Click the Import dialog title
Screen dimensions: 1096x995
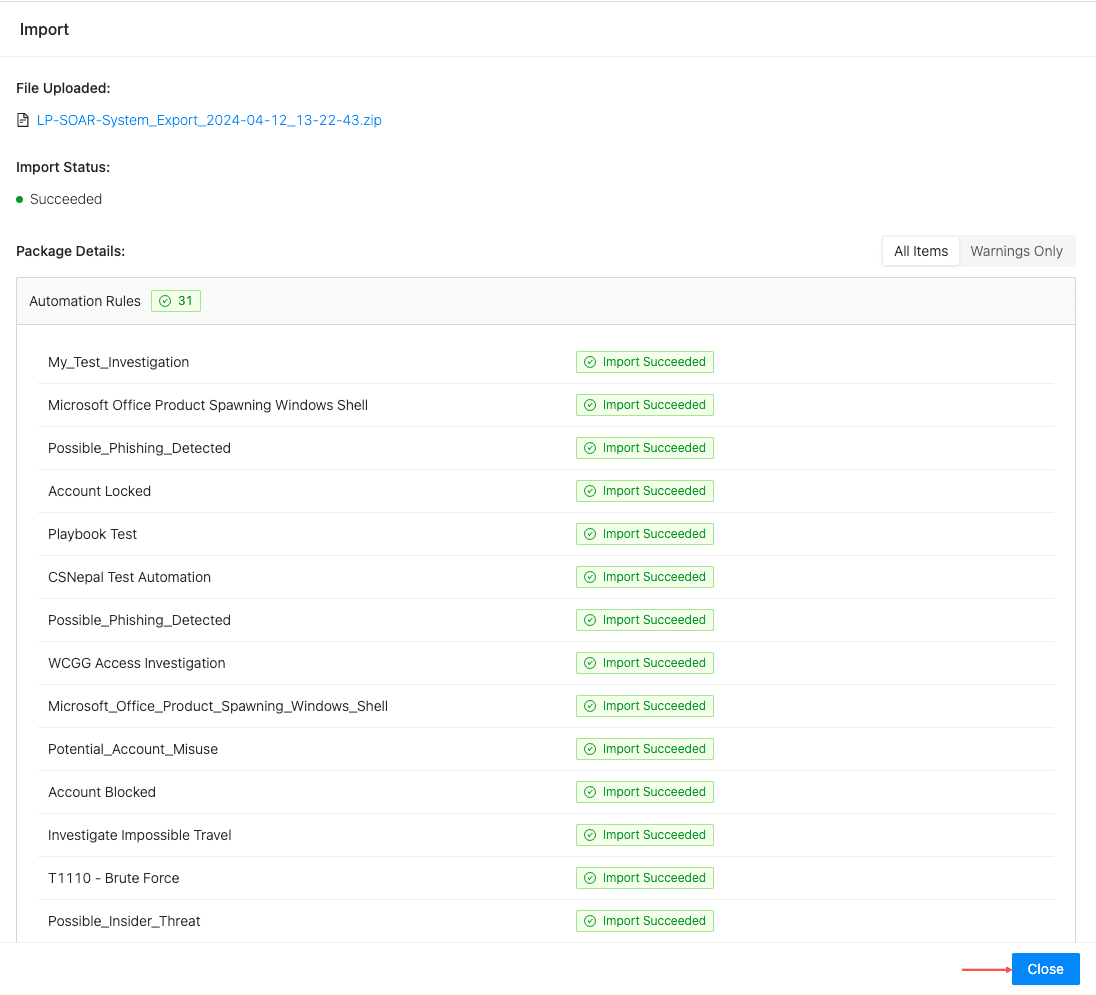click(45, 29)
